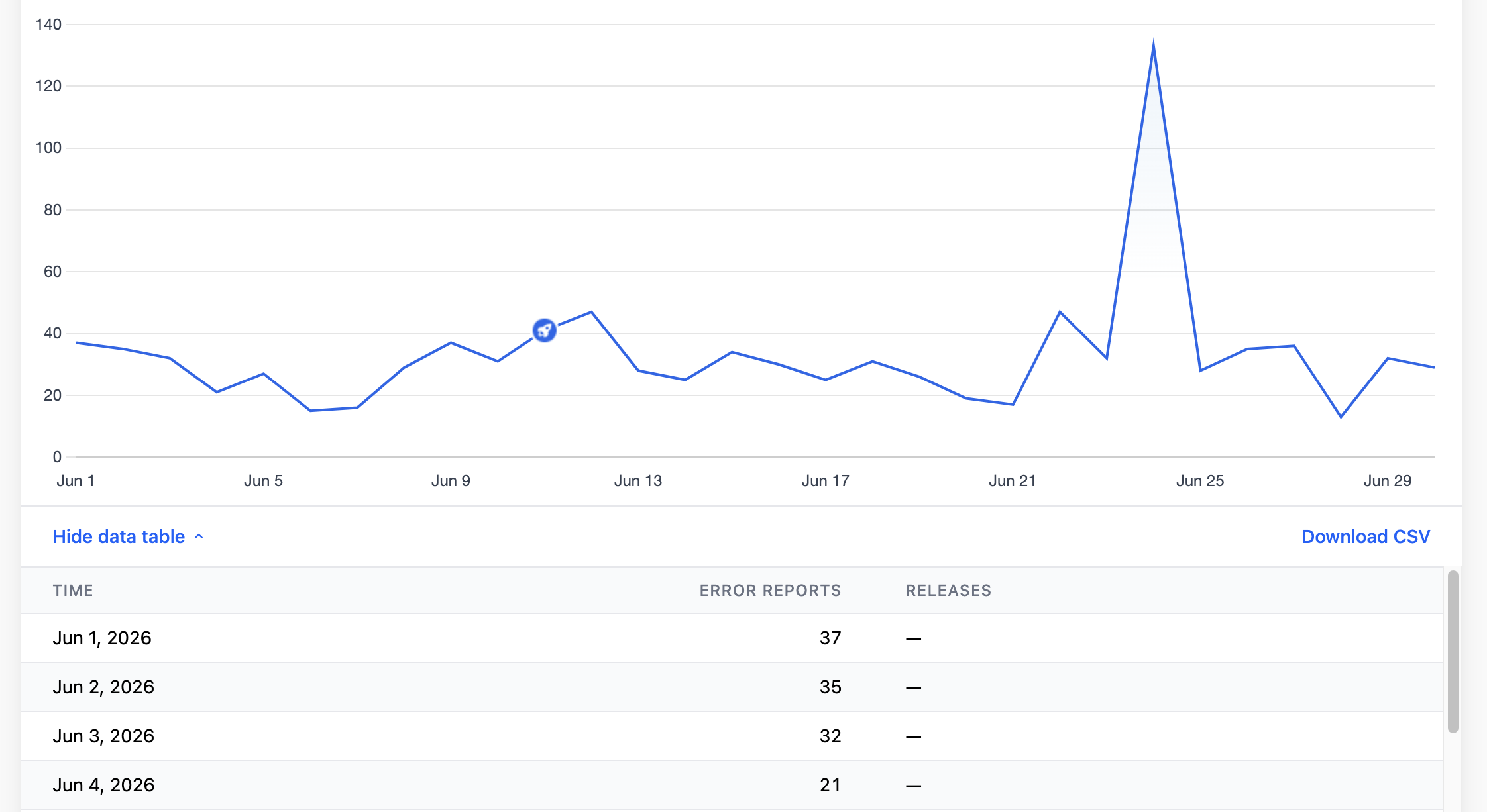Click the error count 21 cell

click(x=830, y=785)
